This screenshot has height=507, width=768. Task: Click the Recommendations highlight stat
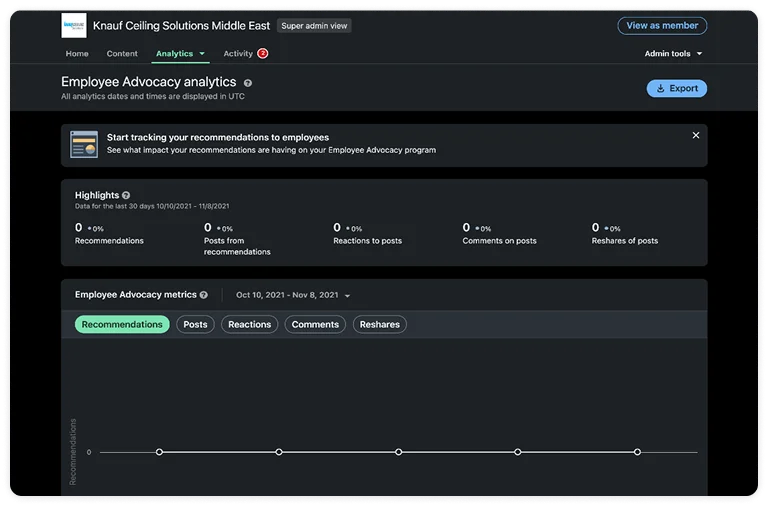tap(109, 234)
